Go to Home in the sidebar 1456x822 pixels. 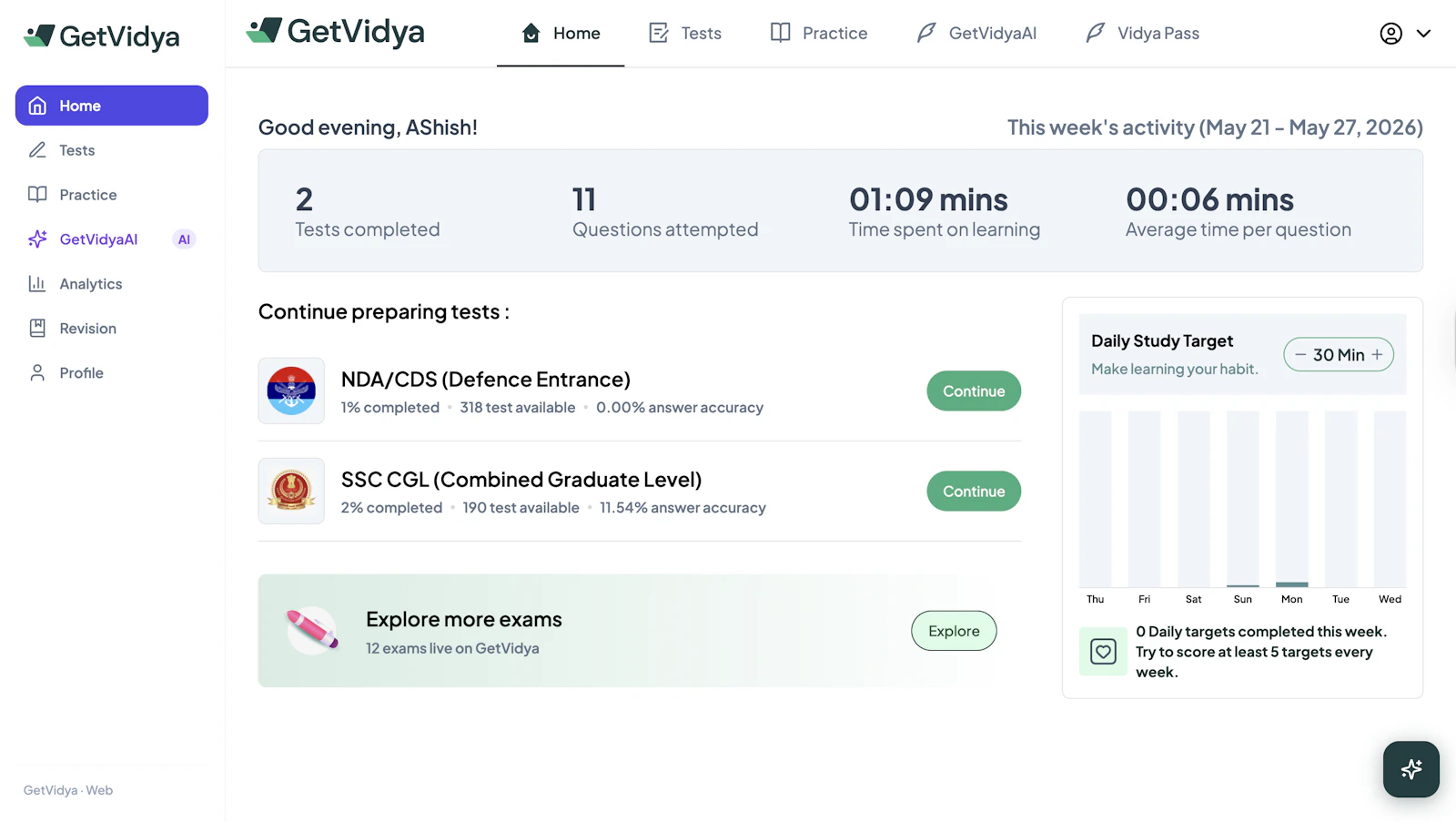click(112, 106)
